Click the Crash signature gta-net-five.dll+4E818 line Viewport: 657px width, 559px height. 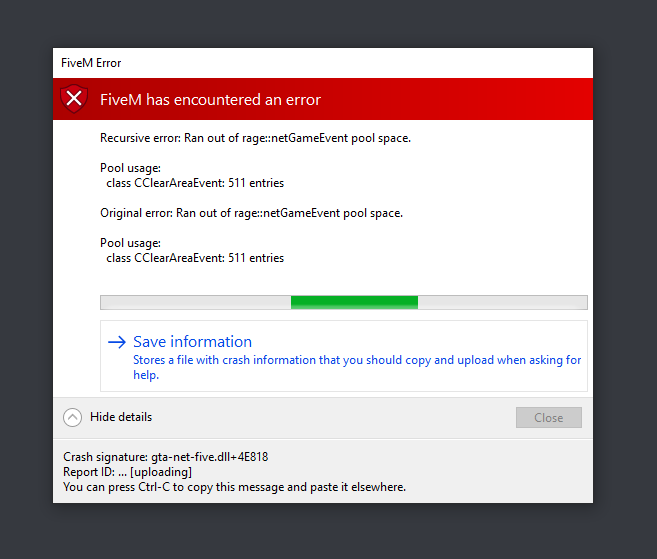pyautogui.click(x=166, y=457)
